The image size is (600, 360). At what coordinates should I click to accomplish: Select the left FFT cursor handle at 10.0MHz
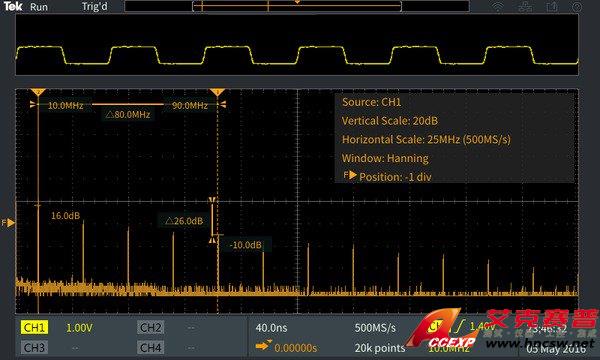pos(38,92)
